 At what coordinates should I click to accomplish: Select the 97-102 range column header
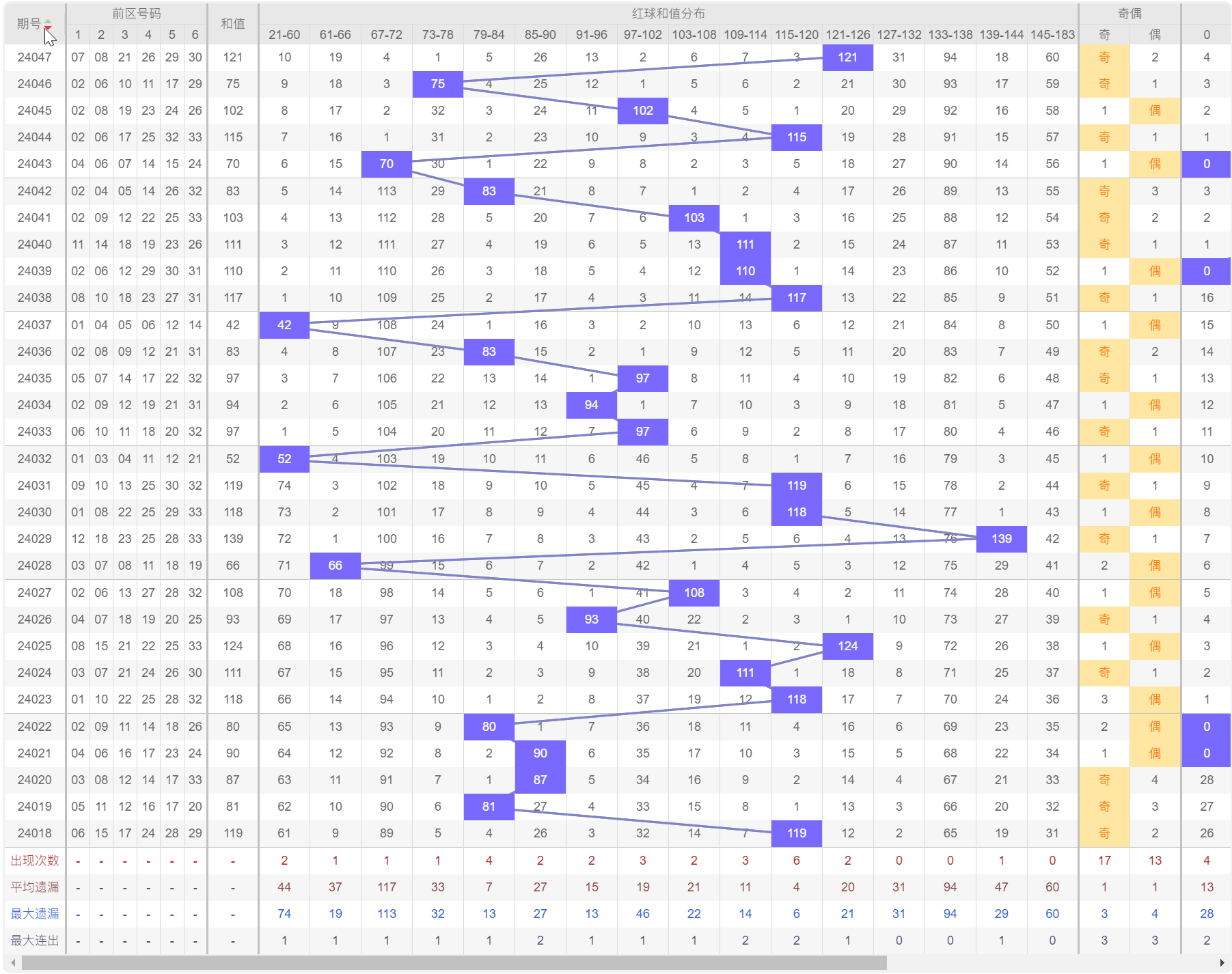point(643,35)
